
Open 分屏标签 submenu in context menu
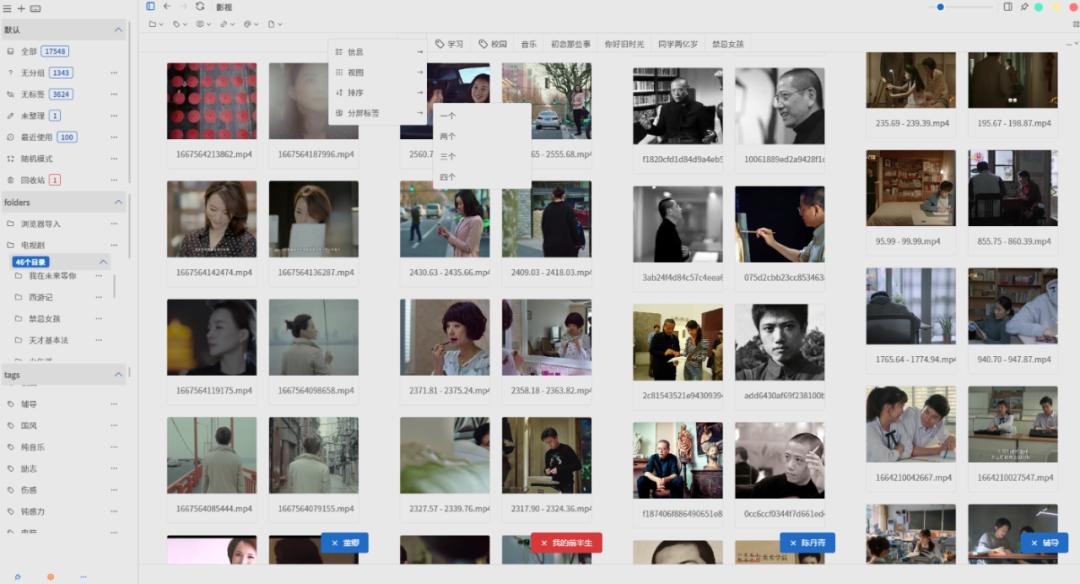coord(378,113)
